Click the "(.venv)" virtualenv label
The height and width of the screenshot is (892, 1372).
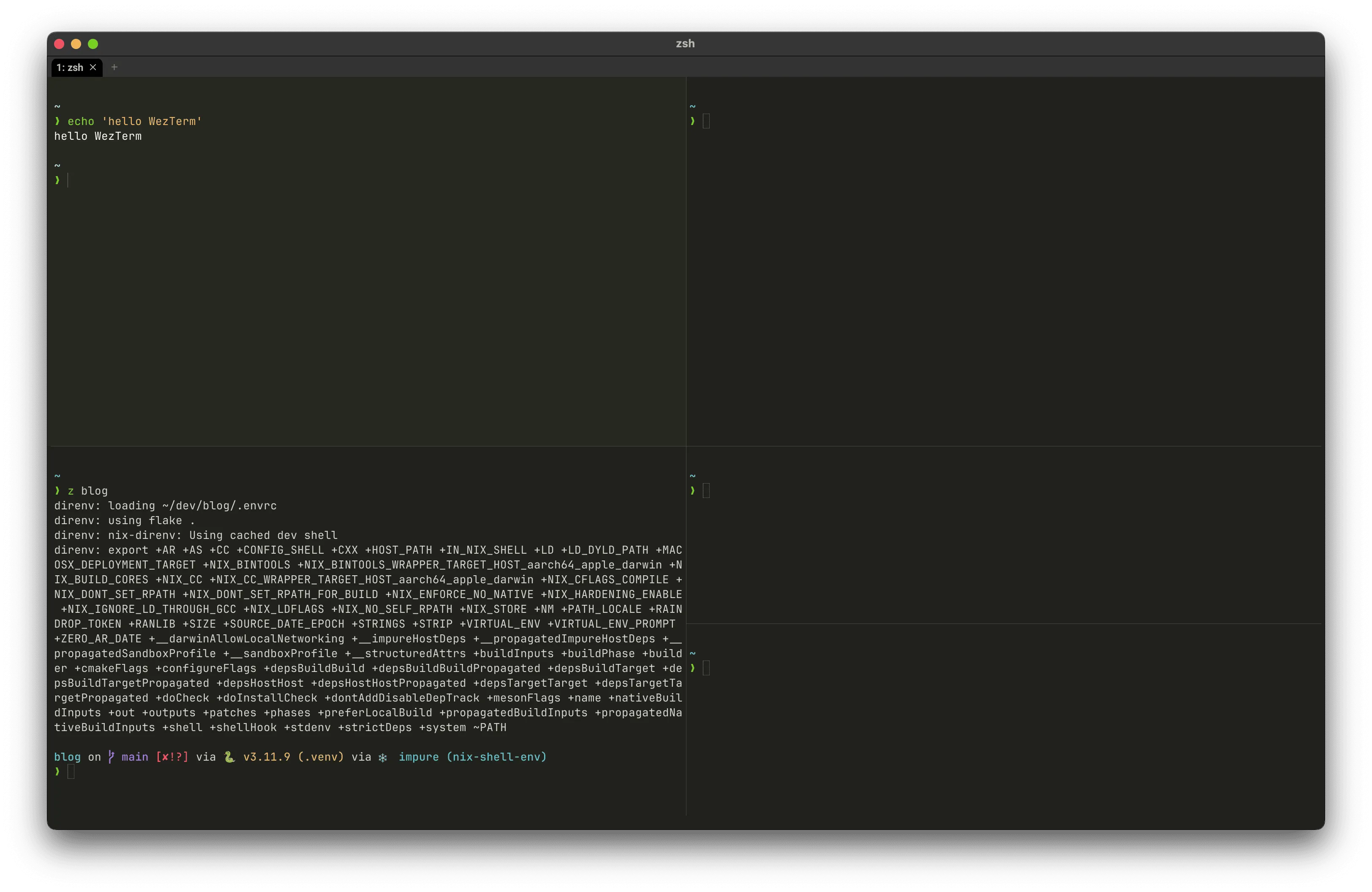[319, 757]
